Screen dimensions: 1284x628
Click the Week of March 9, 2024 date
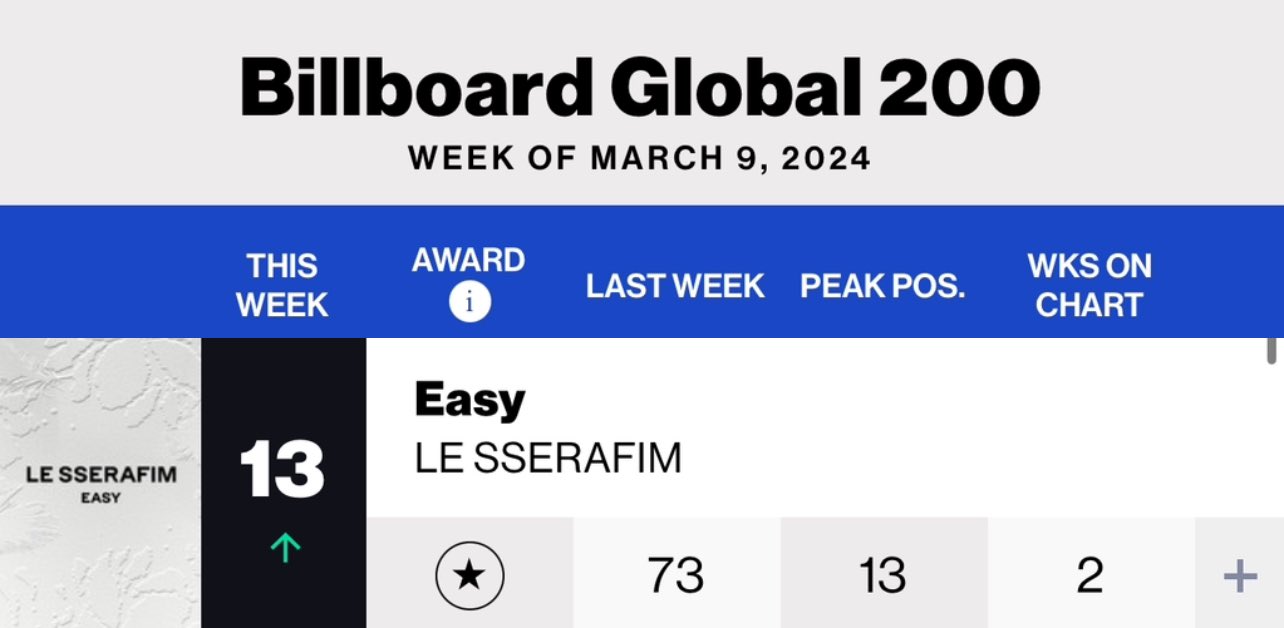coord(640,158)
